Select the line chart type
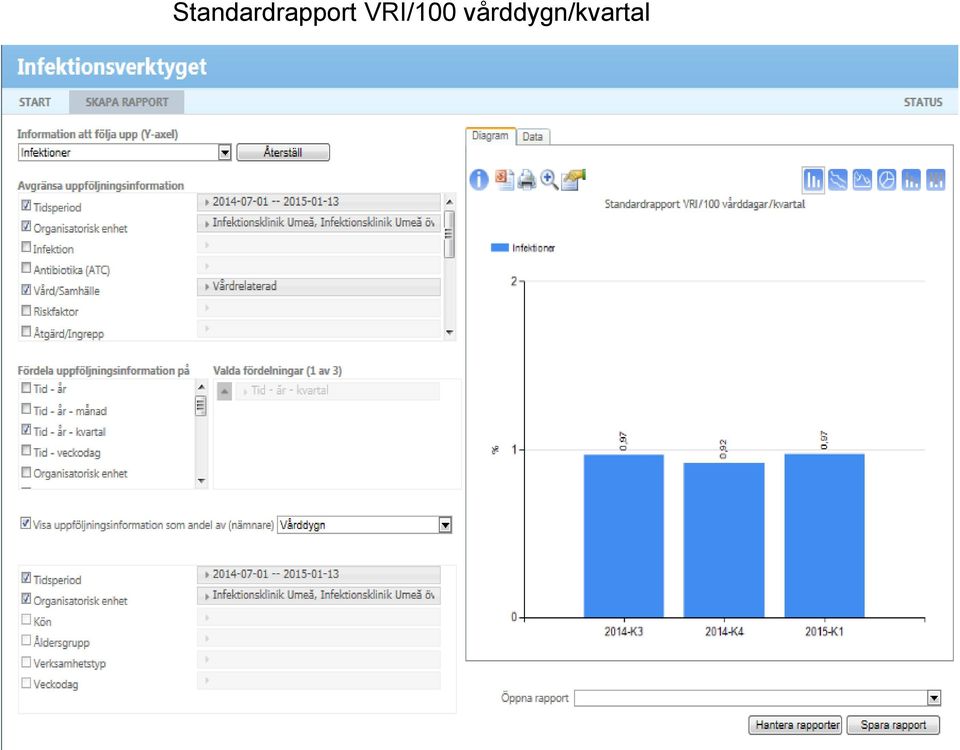This screenshot has height=750, width=960. (838, 180)
